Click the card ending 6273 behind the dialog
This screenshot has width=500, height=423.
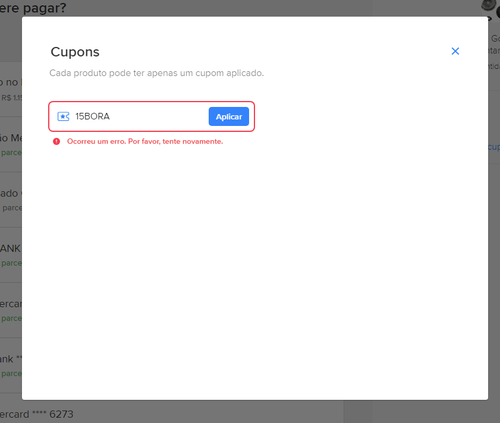point(37,414)
